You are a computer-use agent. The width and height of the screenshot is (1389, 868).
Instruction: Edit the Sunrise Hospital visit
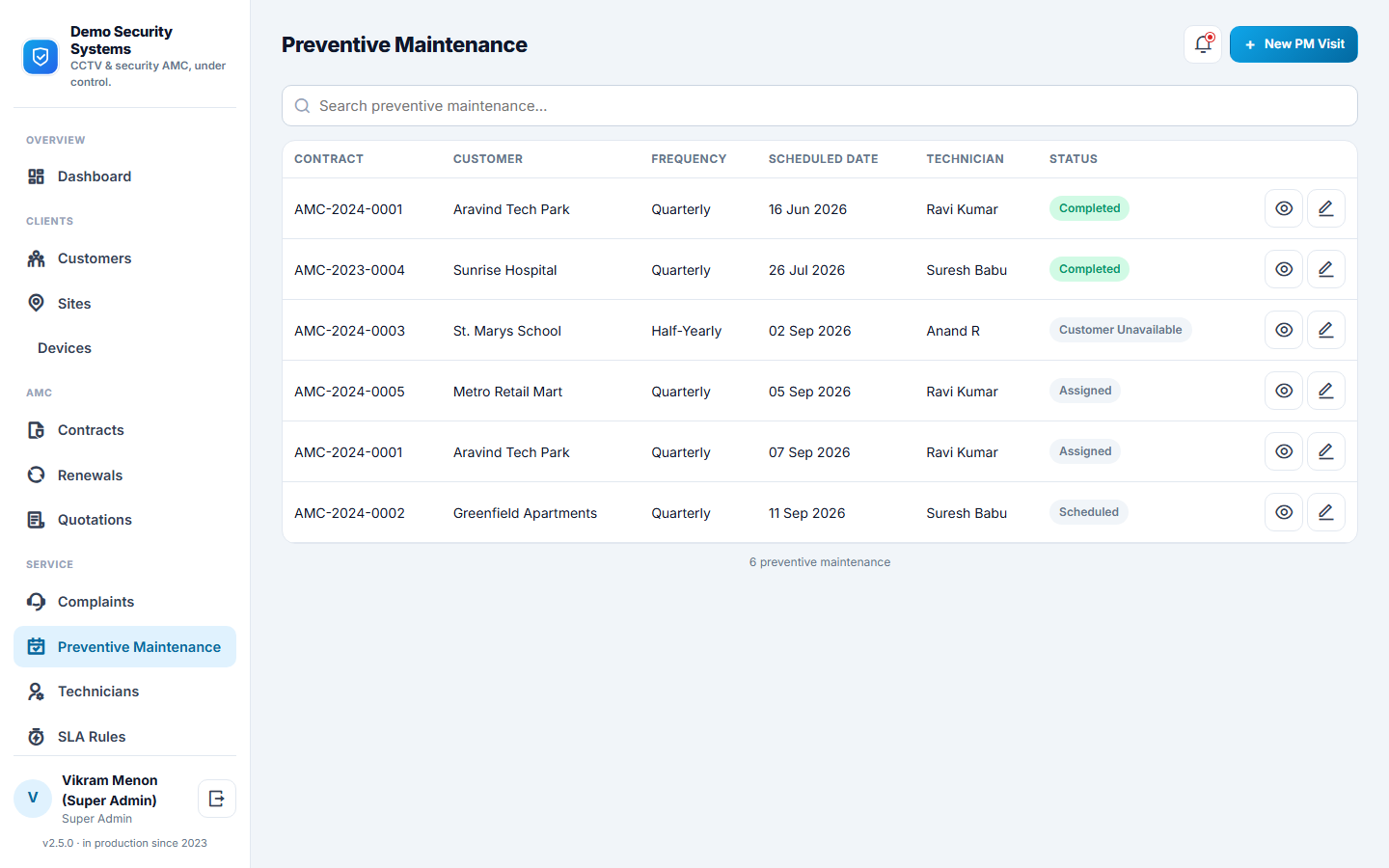click(1326, 269)
